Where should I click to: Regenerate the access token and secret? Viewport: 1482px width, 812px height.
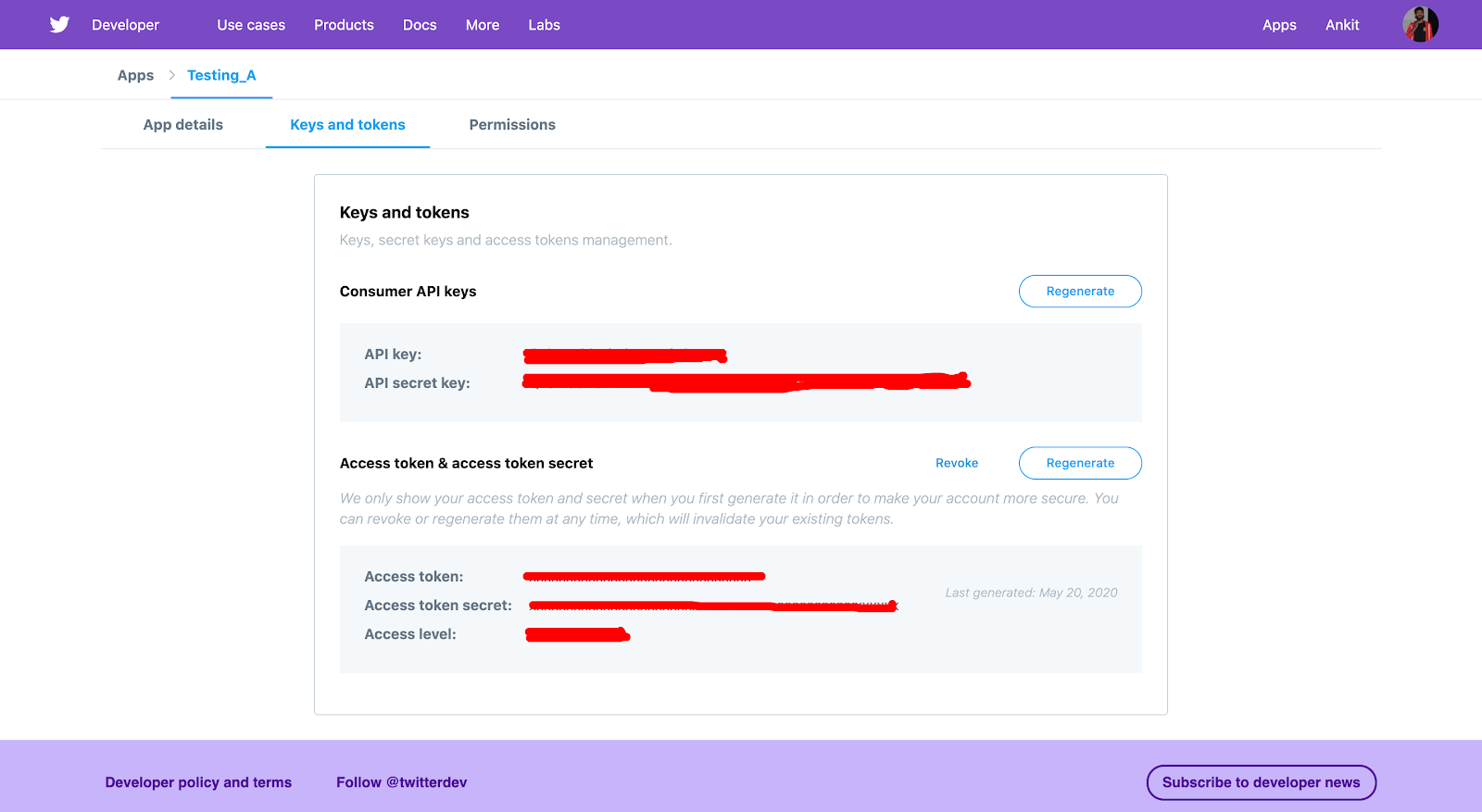(x=1080, y=463)
